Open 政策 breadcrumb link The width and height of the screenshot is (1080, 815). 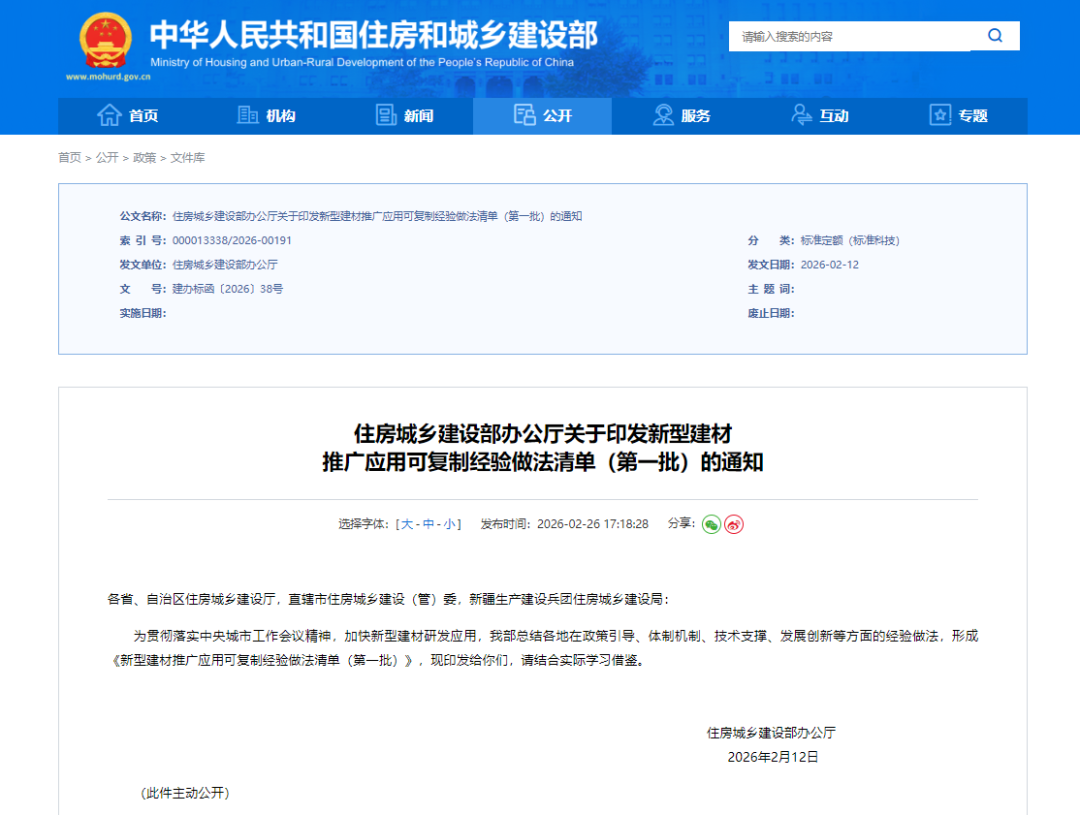click(145, 158)
